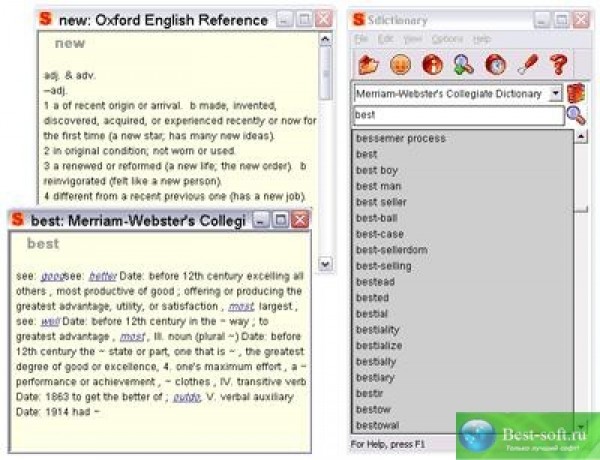Image resolution: width=600 pixels, height=460 pixels.
Task: Click magnifier with green arrow toolbar icon
Action: pos(464,64)
